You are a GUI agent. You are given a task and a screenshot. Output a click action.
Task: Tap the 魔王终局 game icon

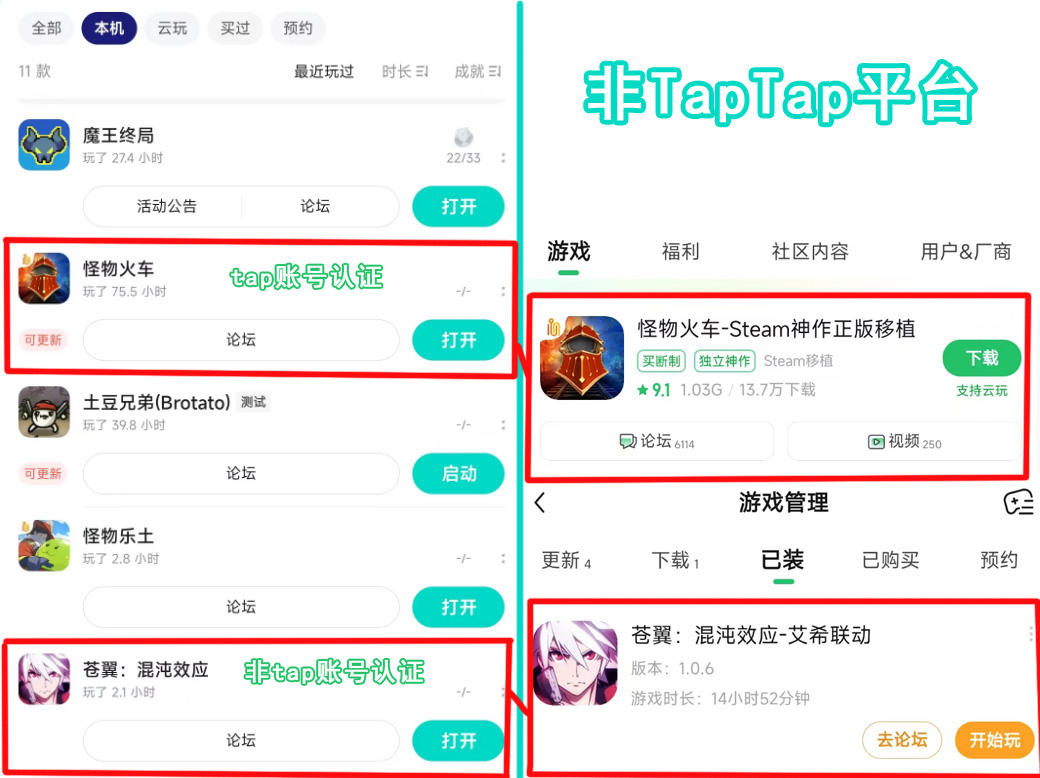click(44, 145)
